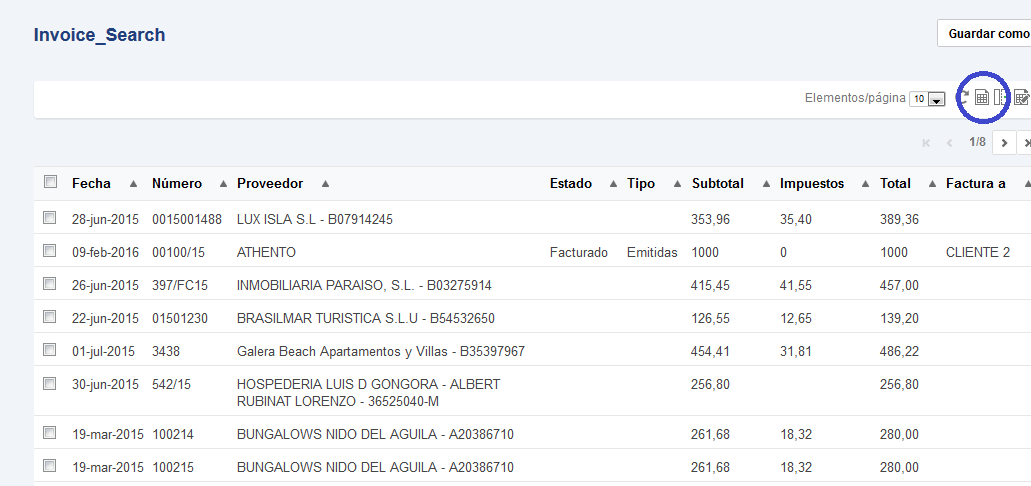Go to the next results page
This screenshot has height=486, width=1031.
coord(1004,143)
